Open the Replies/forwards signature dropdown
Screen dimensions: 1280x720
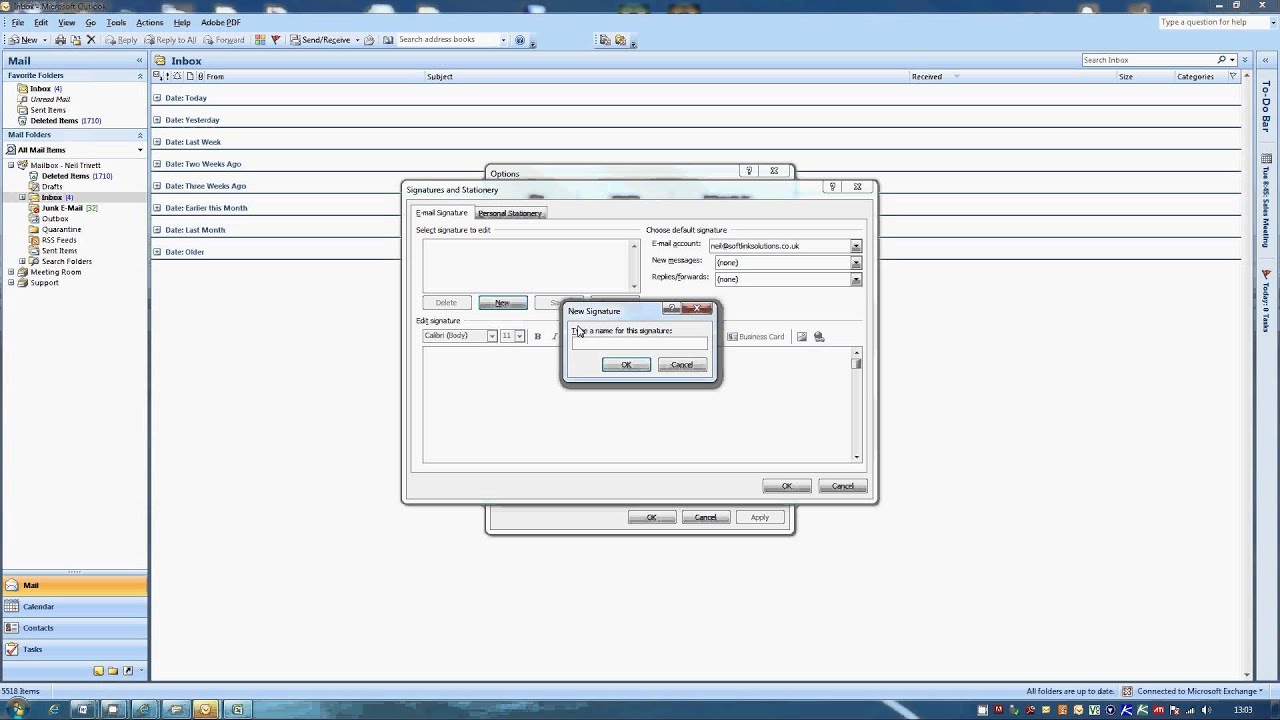point(856,279)
